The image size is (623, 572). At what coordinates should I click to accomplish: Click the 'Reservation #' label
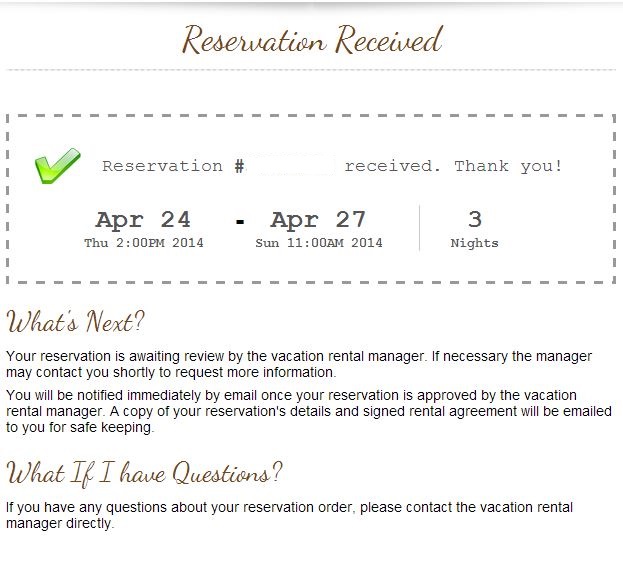coord(173,166)
